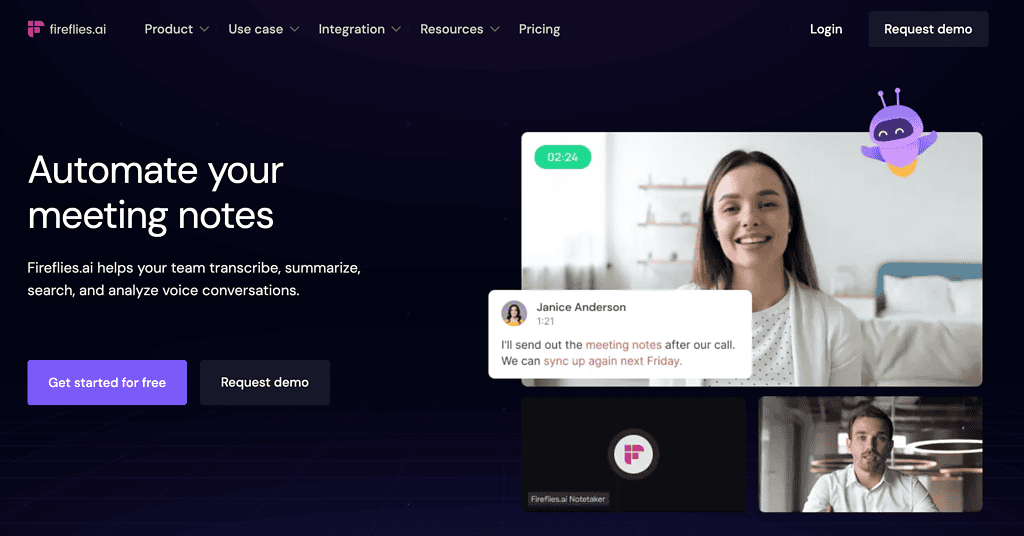
Task: Click the Login link
Action: (826, 29)
